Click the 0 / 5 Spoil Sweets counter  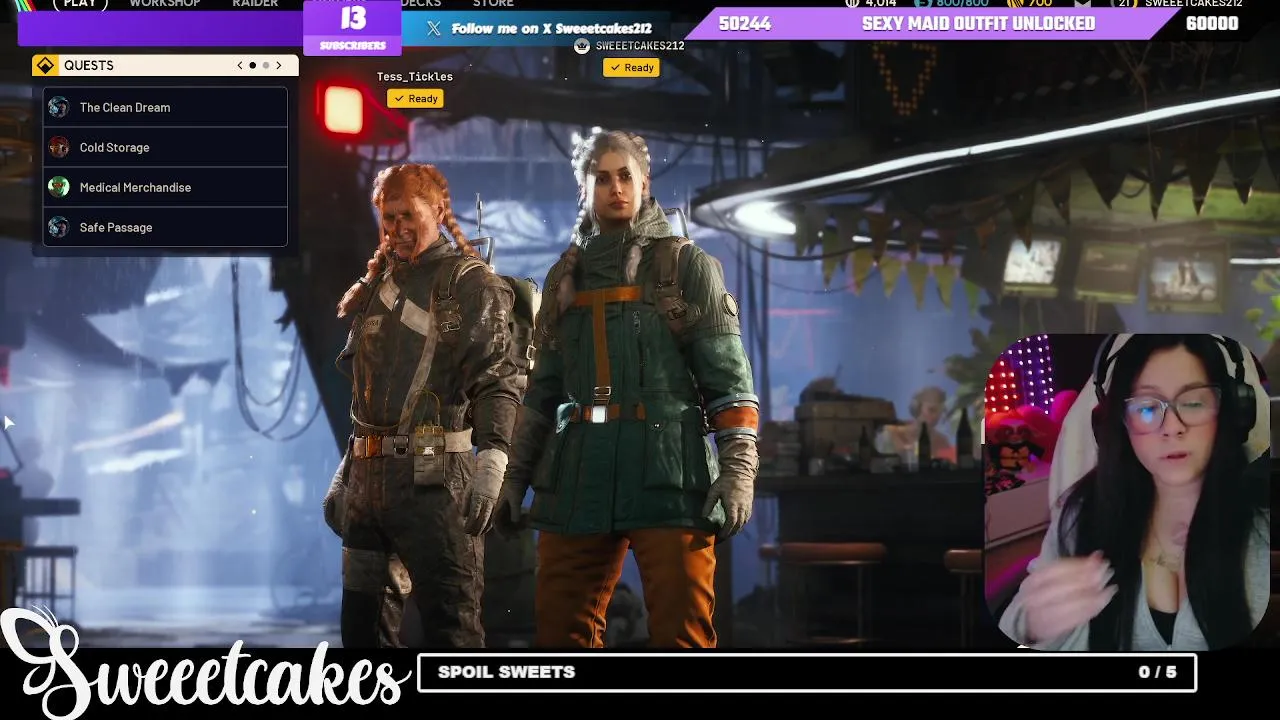[x=1157, y=672]
